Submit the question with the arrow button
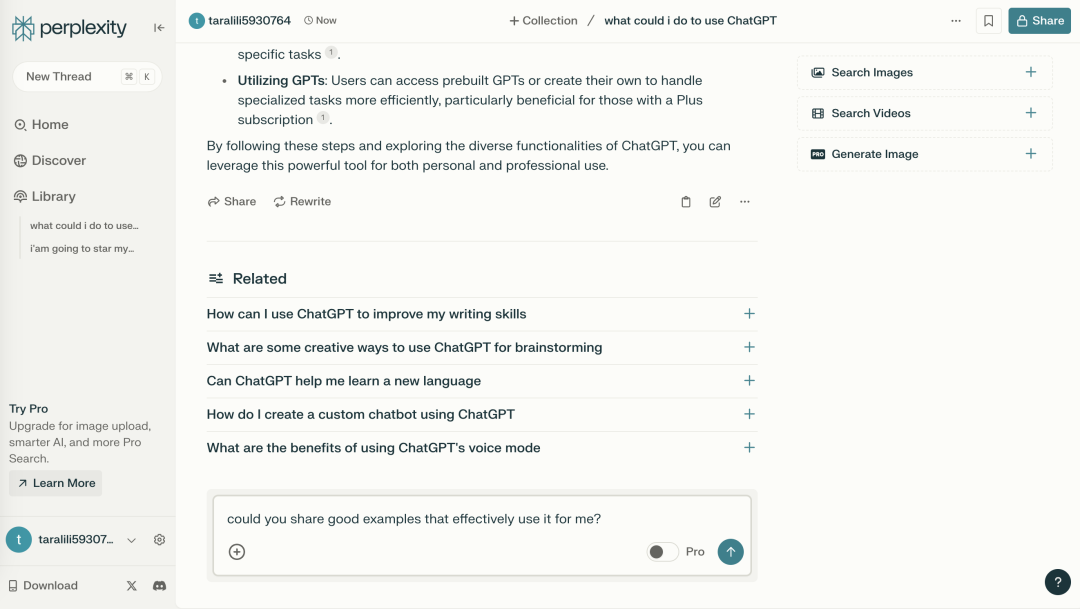 click(730, 552)
